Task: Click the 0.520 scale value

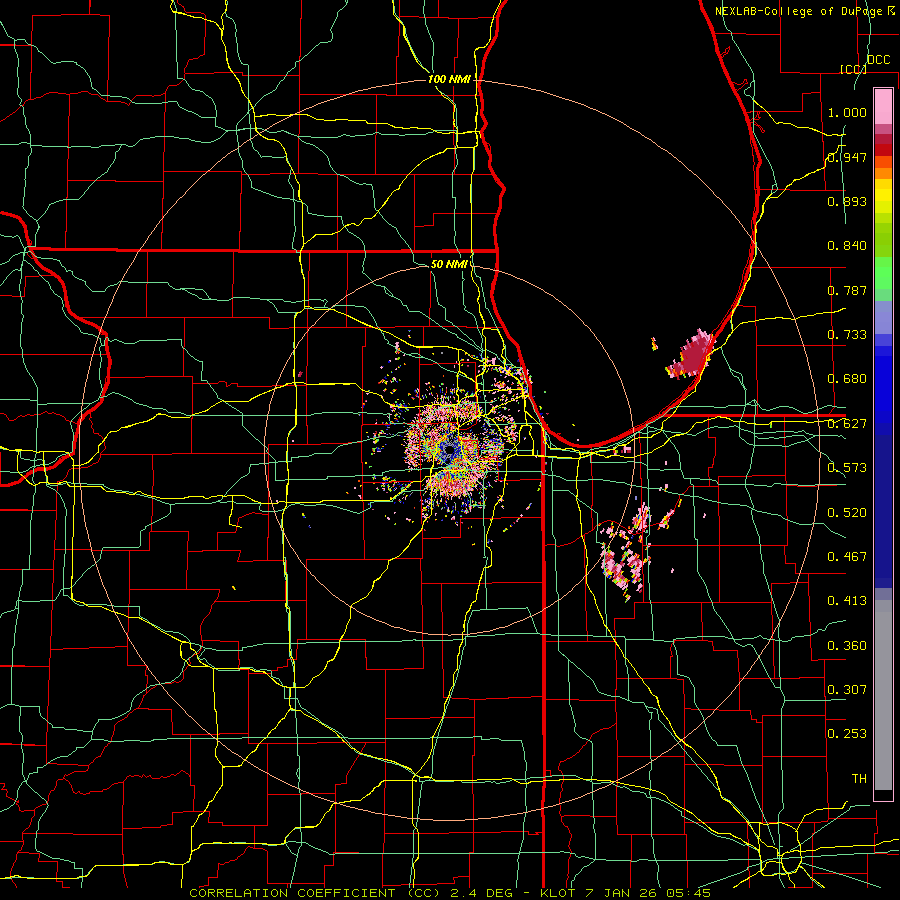Action: click(x=847, y=513)
